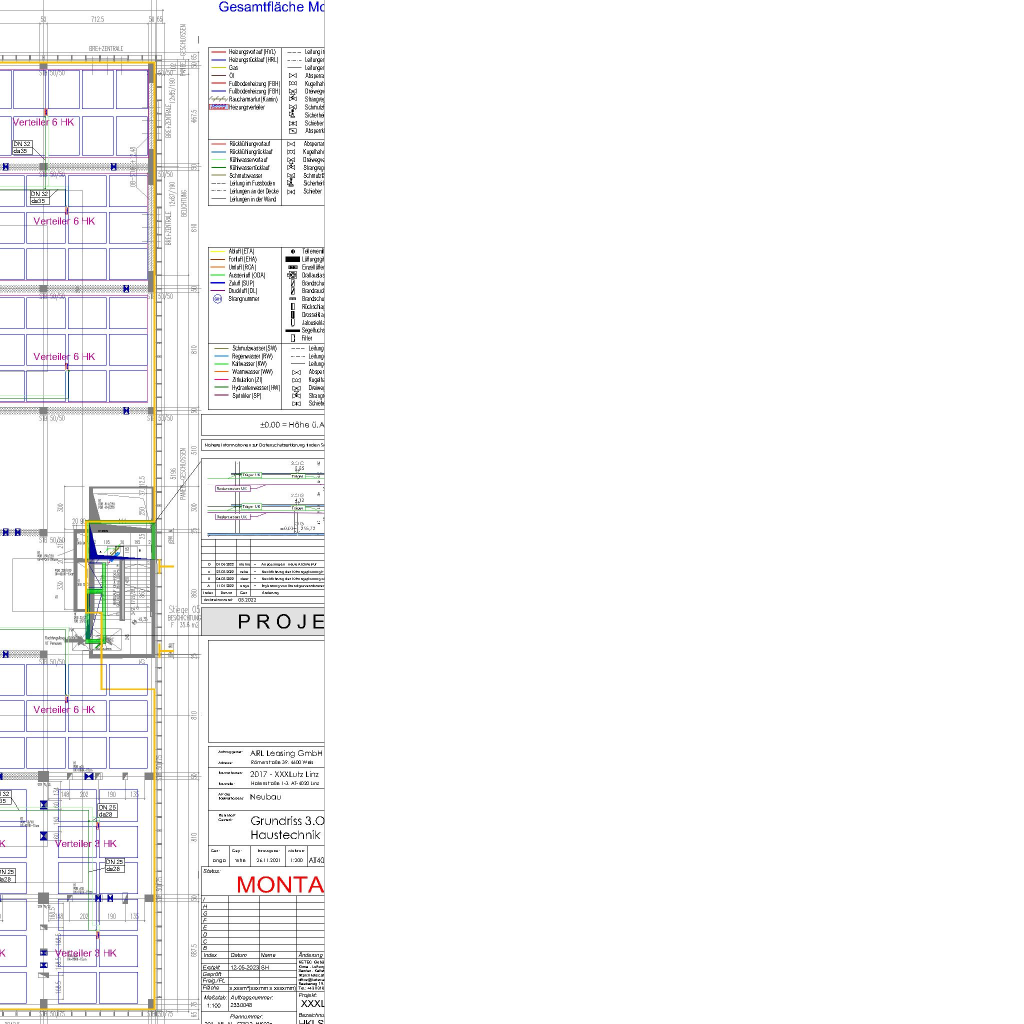Click the Tellerventil dot symbol in legend
The width and height of the screenshot is (1024, 1024).
click(293, 251)
